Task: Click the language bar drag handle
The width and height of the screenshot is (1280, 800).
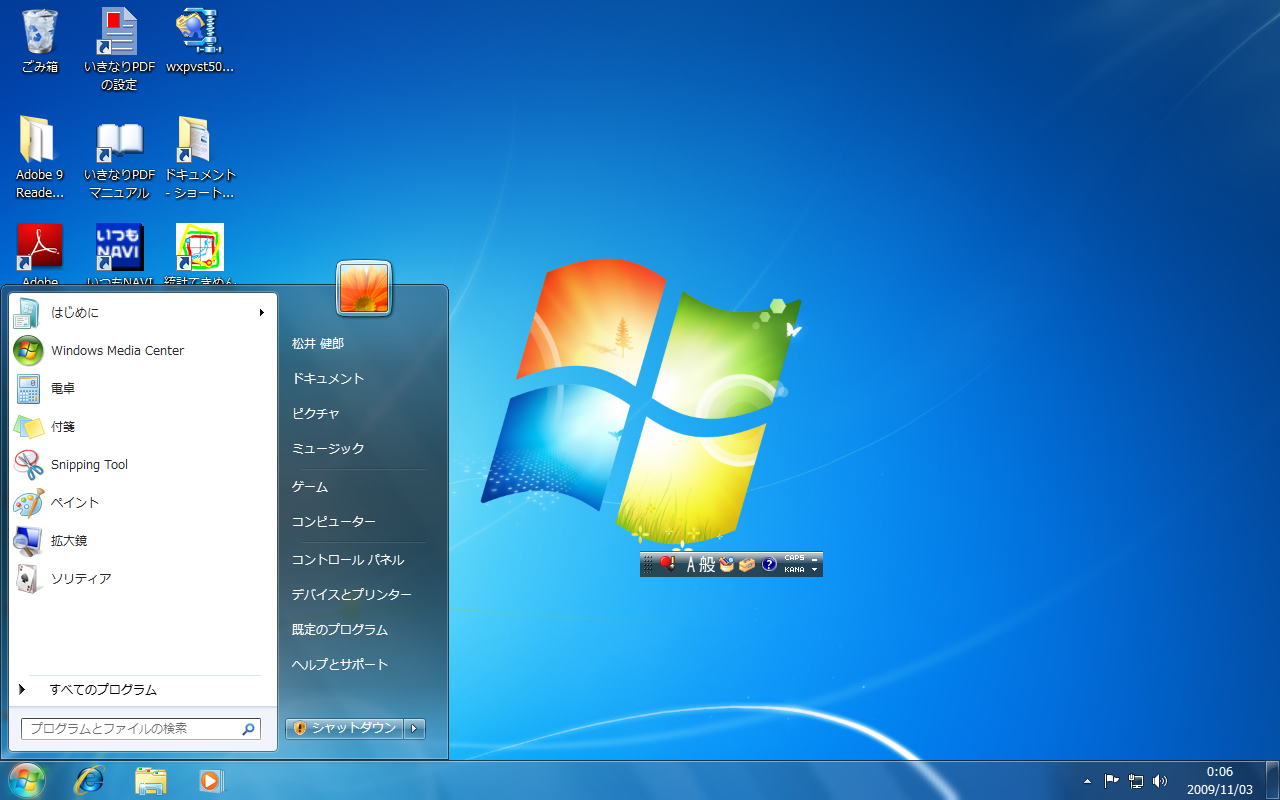Action: click(x=648, y=565)
